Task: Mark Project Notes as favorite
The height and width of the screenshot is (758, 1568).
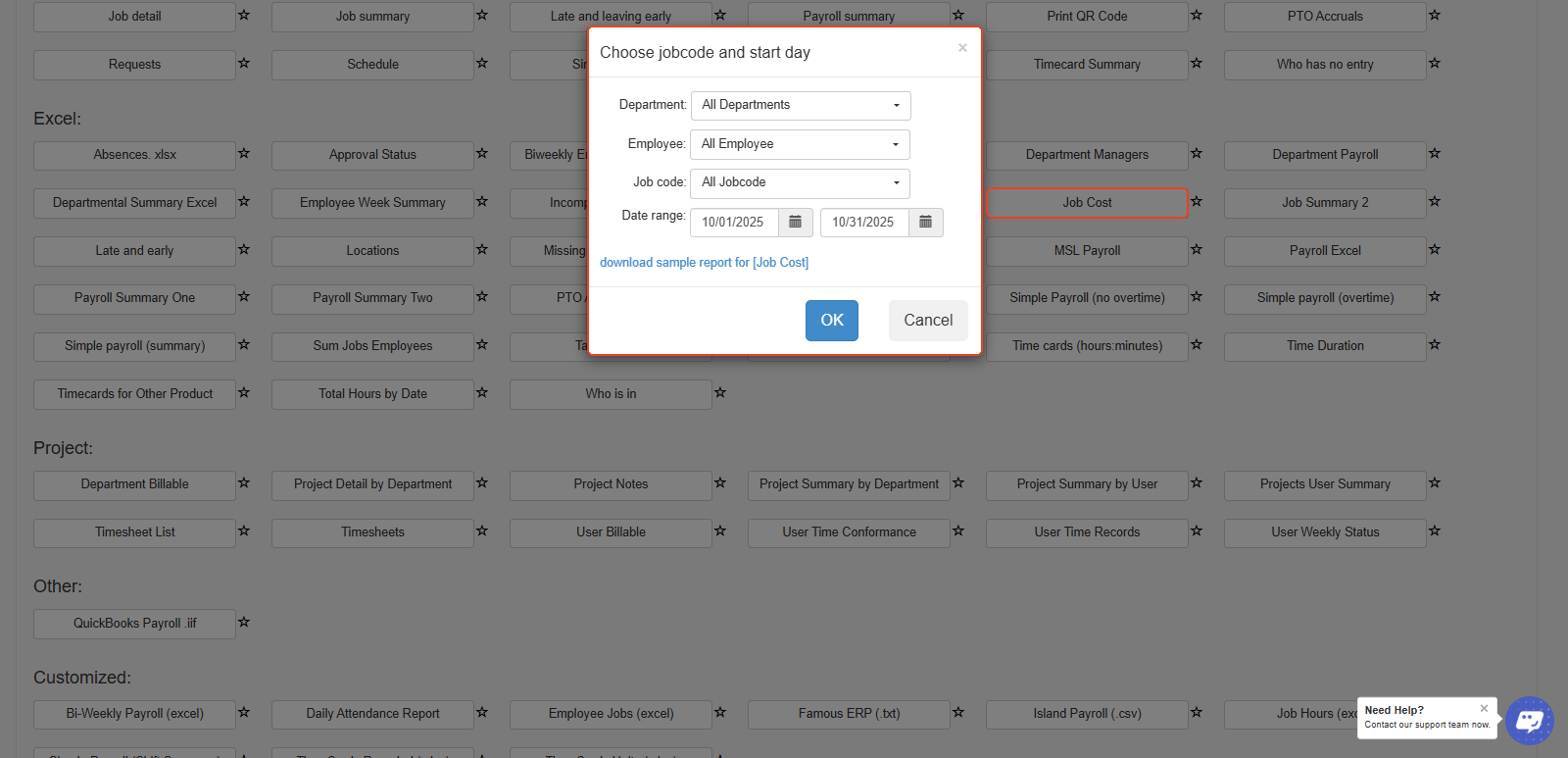Action: pos(720,483)
